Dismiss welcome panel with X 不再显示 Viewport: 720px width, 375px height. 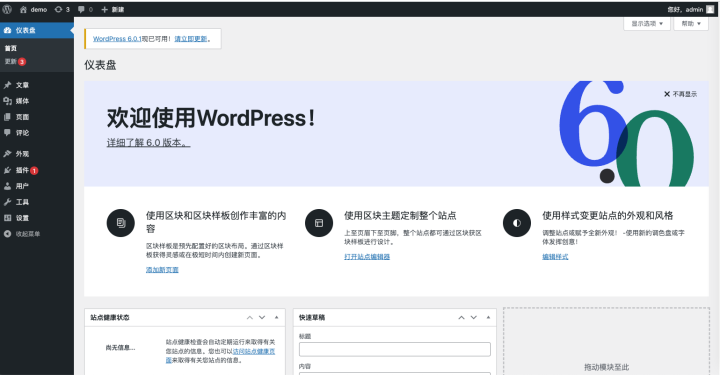(x=680, y=94)
